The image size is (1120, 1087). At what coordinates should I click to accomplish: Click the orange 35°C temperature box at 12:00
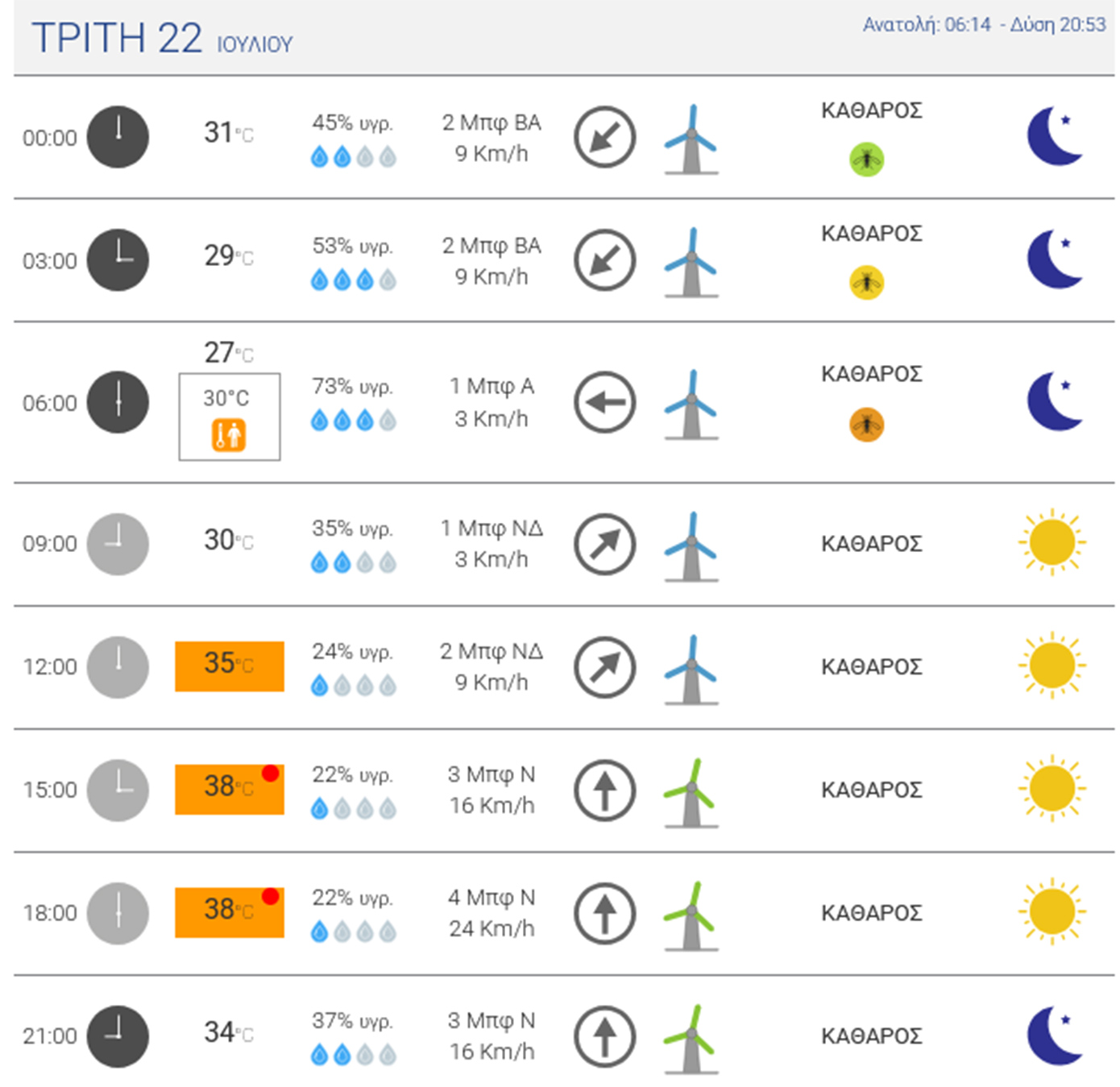pos(229,666)
